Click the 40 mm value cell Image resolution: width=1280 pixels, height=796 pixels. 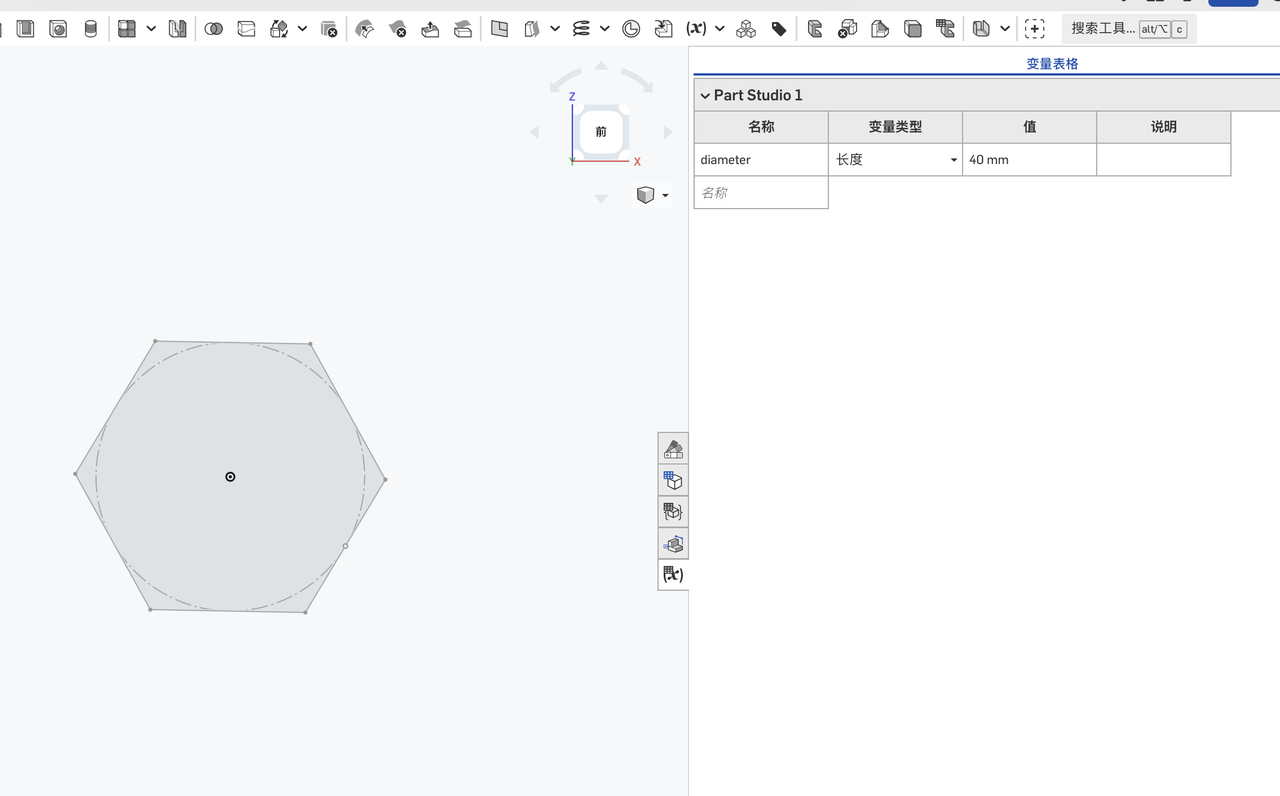[x=1029, y=160]
